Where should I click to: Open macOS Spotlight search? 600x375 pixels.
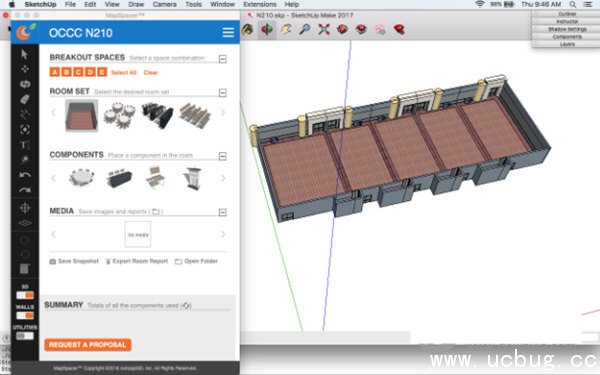tap(572, 4)
